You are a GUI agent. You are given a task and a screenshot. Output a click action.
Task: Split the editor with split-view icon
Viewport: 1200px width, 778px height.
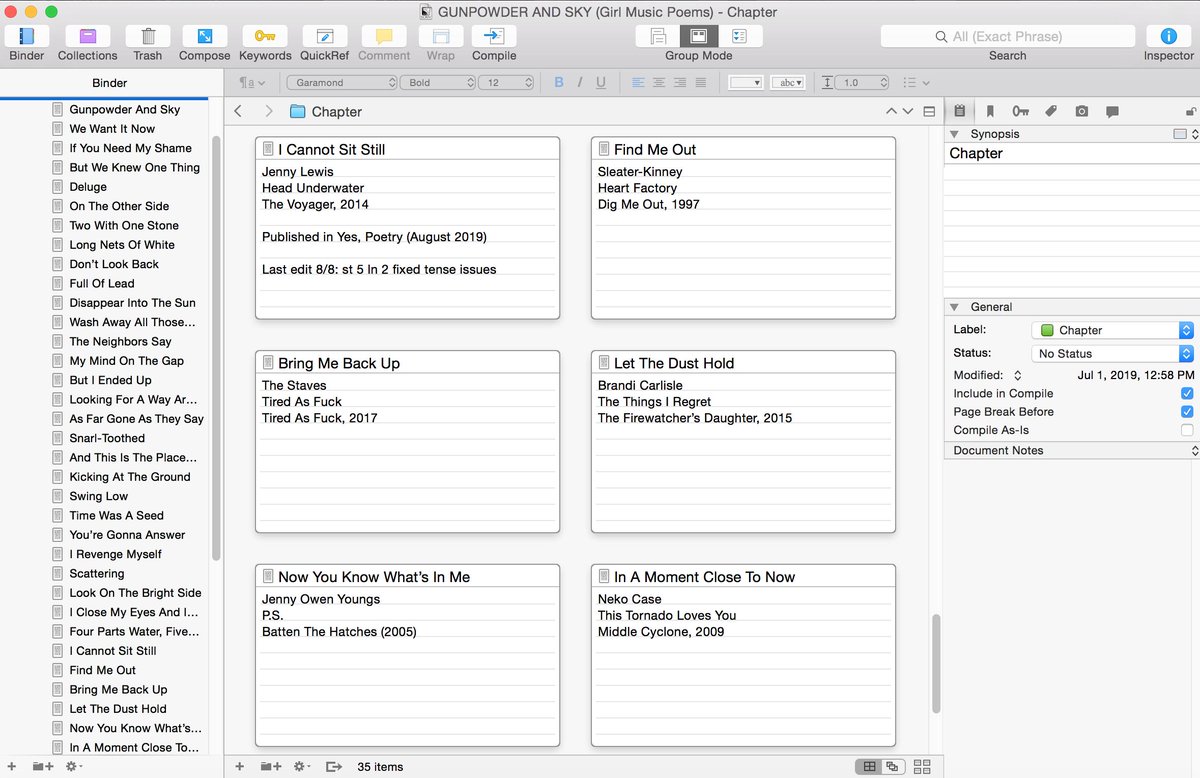[x=929, y=111]
